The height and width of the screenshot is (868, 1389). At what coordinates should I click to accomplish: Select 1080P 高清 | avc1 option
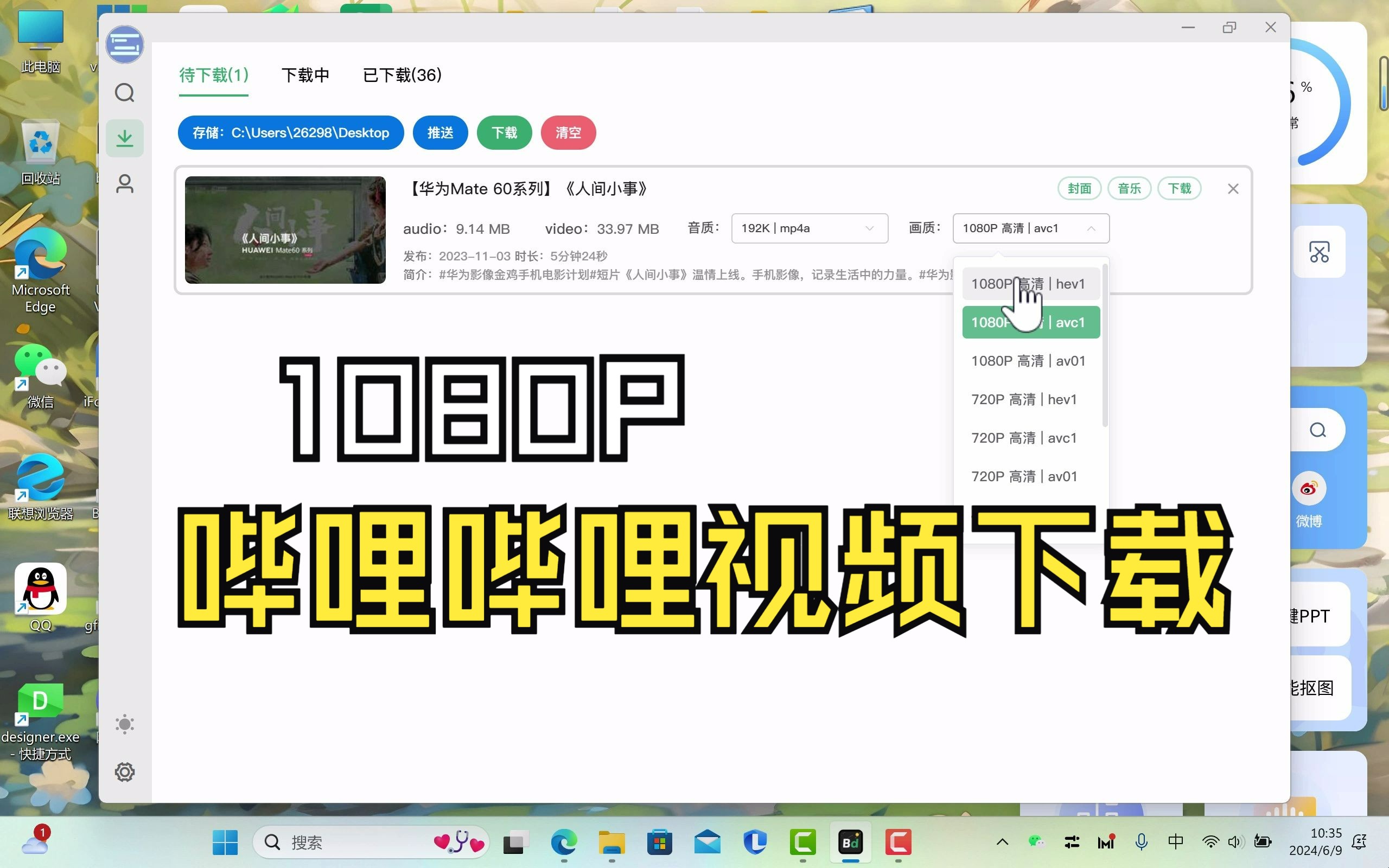click(1031, 322)
